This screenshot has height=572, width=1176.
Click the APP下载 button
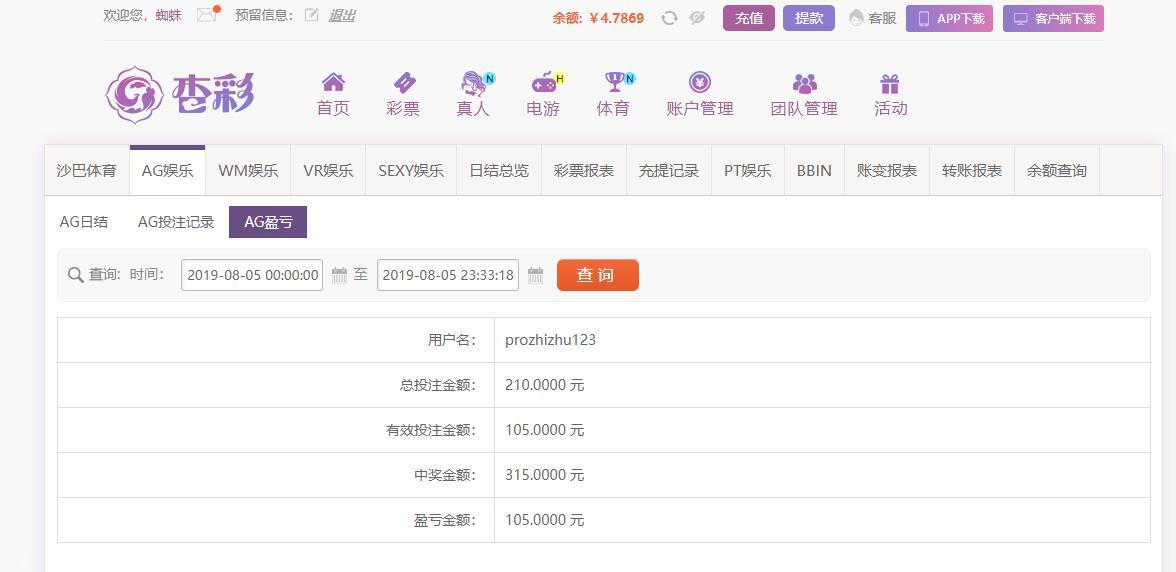click(950, 19)
